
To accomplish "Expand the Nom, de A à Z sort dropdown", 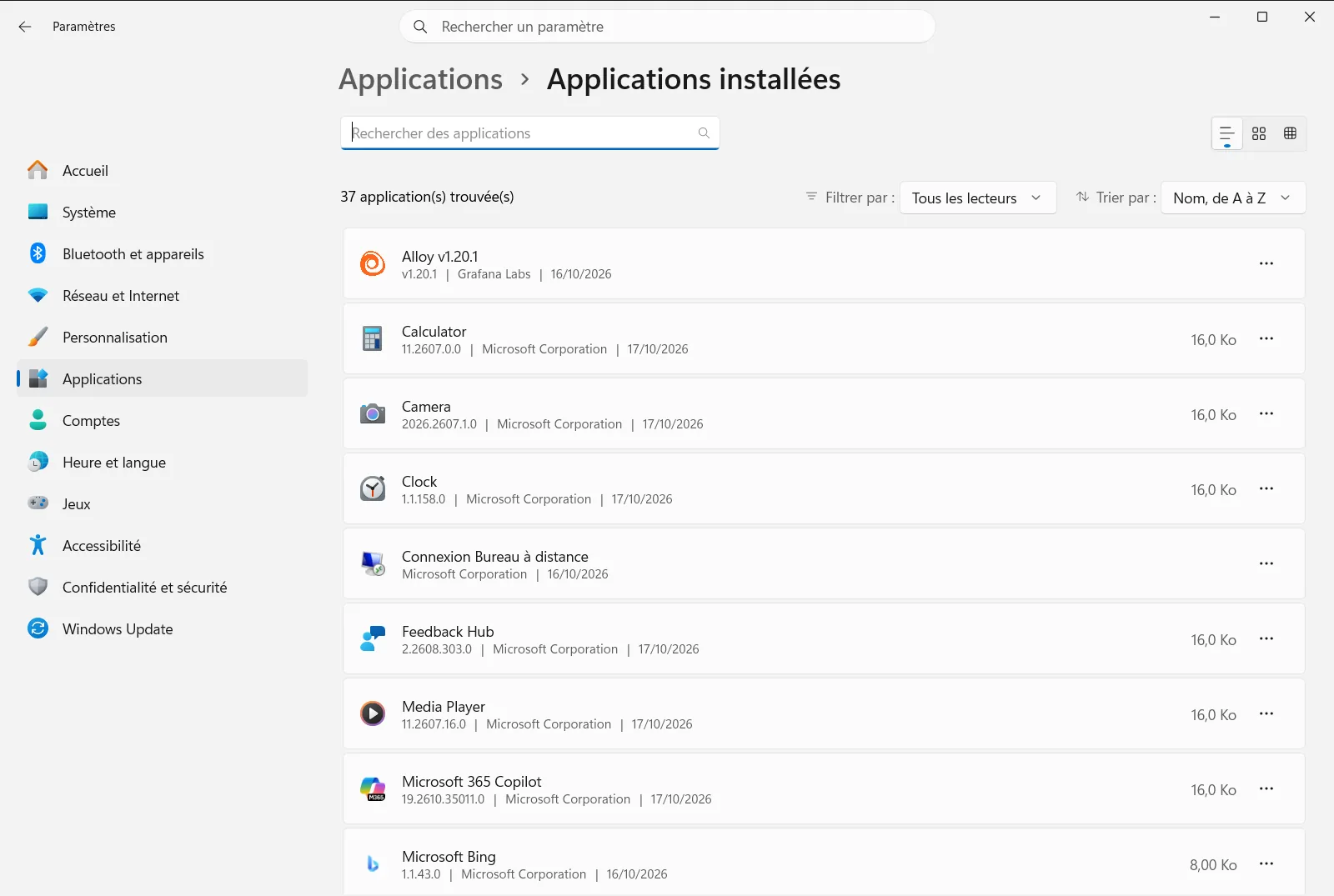I will pyautogui.click(x=1233, y=198).
